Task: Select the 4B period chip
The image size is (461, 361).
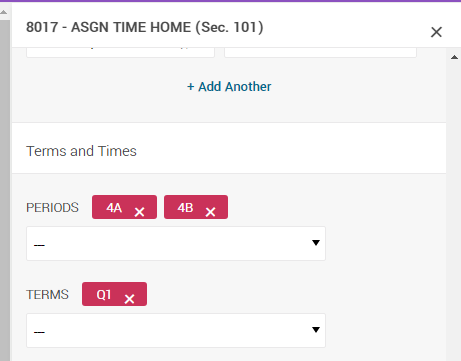Action: pyautogui.click(x=196, y=207)
